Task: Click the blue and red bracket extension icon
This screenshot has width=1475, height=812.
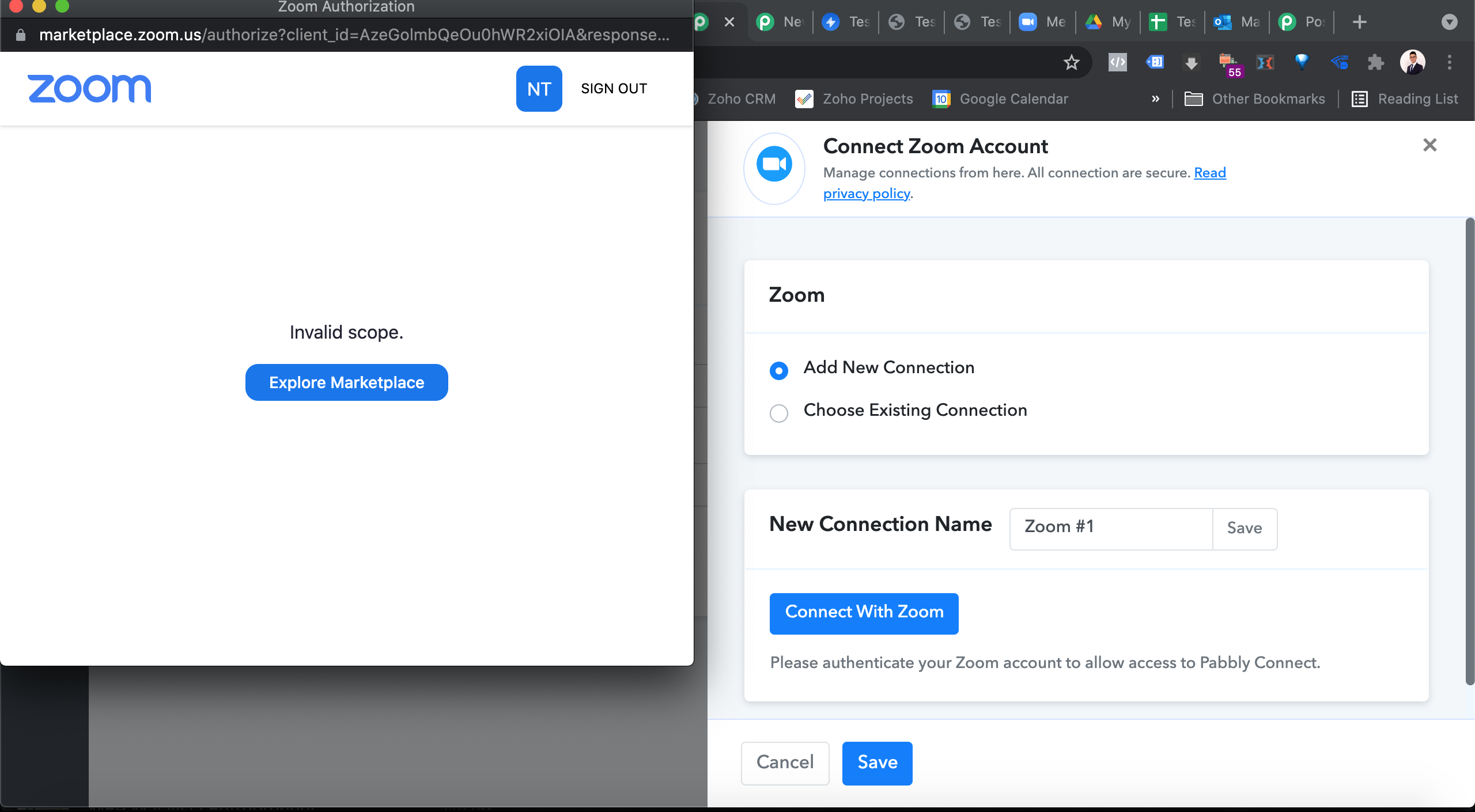Action: [x=1265, y=62]
